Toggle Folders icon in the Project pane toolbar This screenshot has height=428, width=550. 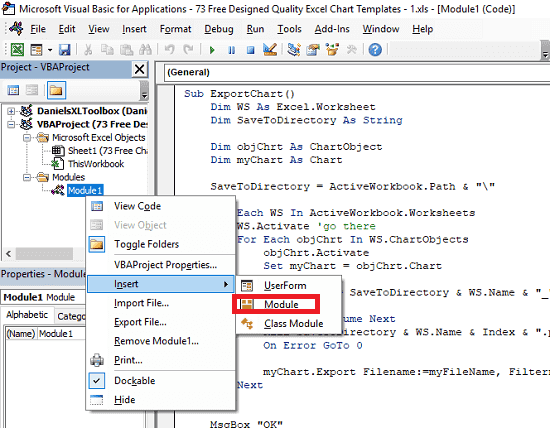coord(56,91)
